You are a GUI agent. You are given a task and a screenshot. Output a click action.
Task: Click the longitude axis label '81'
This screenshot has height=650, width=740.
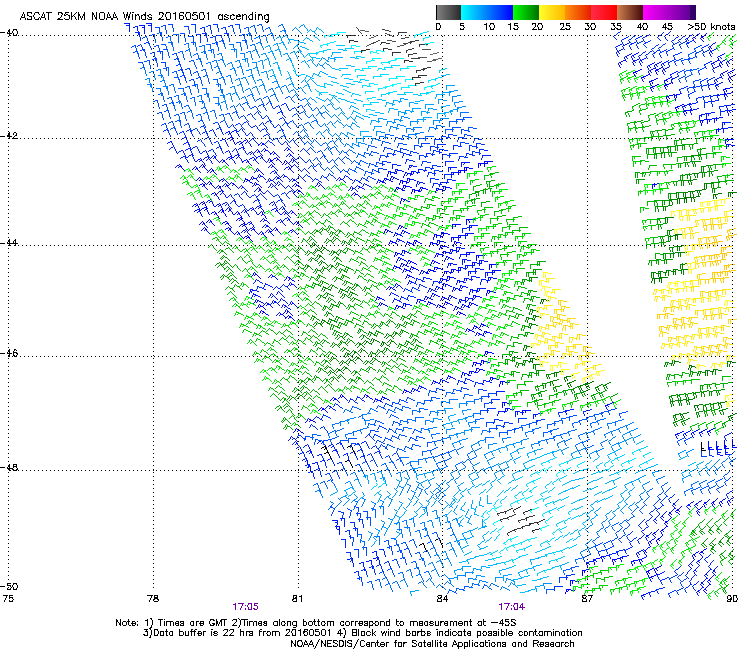(x=297, y=599)
